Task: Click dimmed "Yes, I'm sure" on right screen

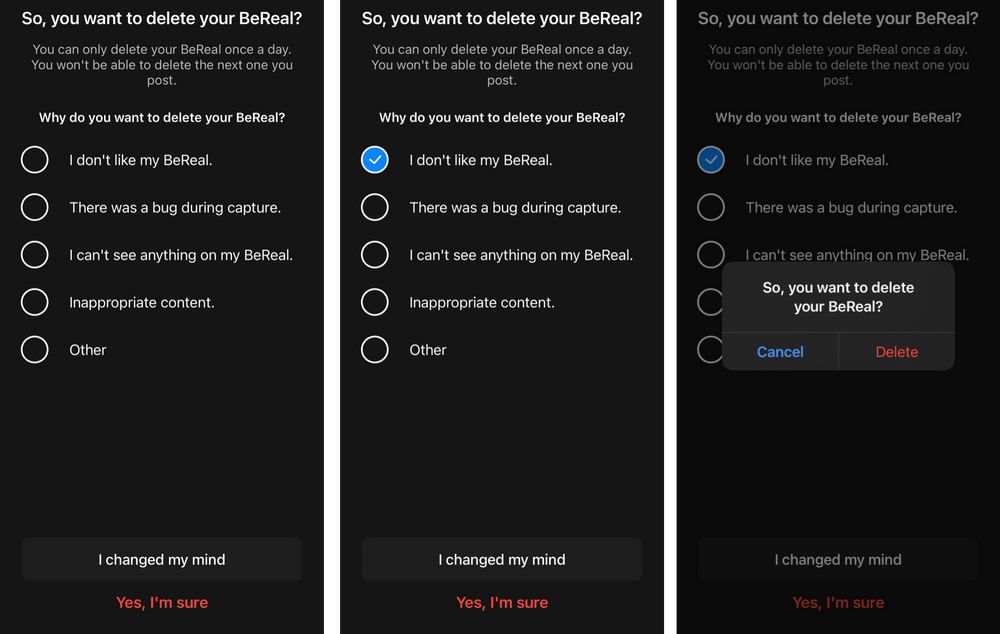Action: click(x=838, y=602)
